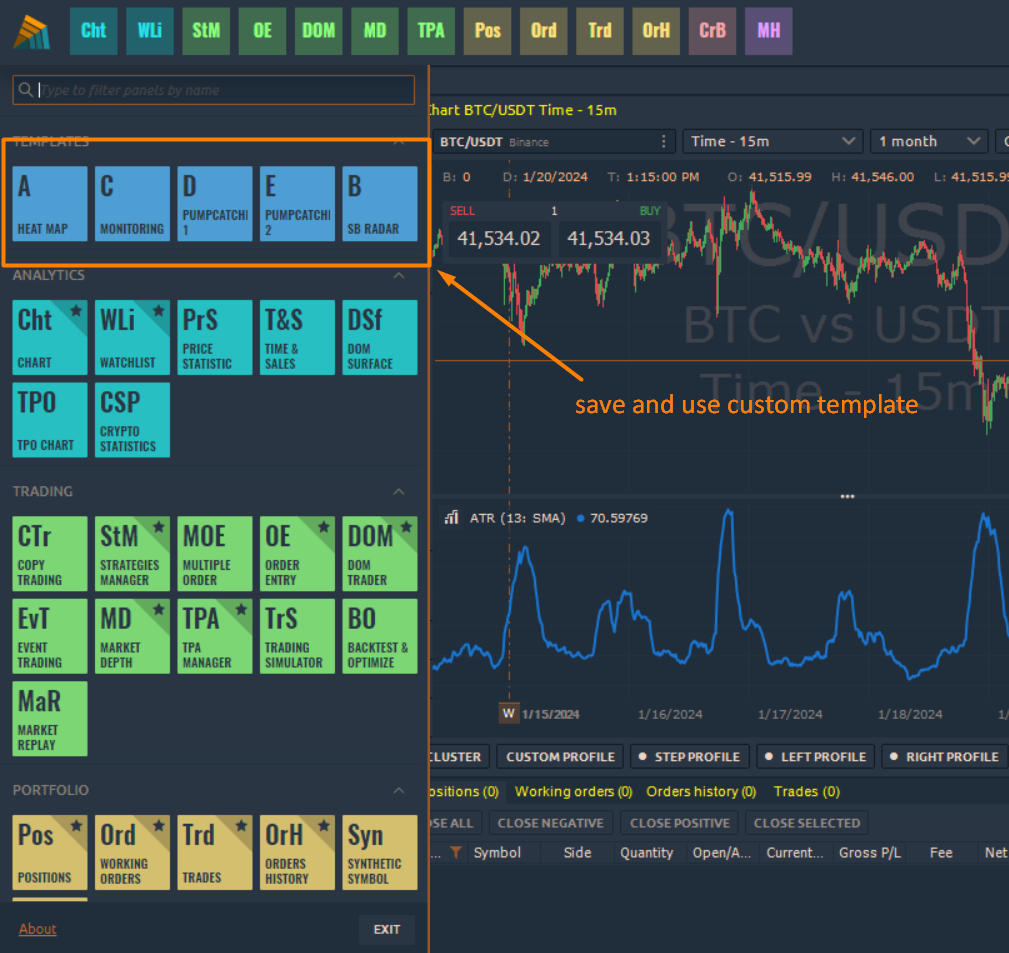Open the TPO Chart panel tile
Viewport: 1009px width, 953px height.
(50, 420)
